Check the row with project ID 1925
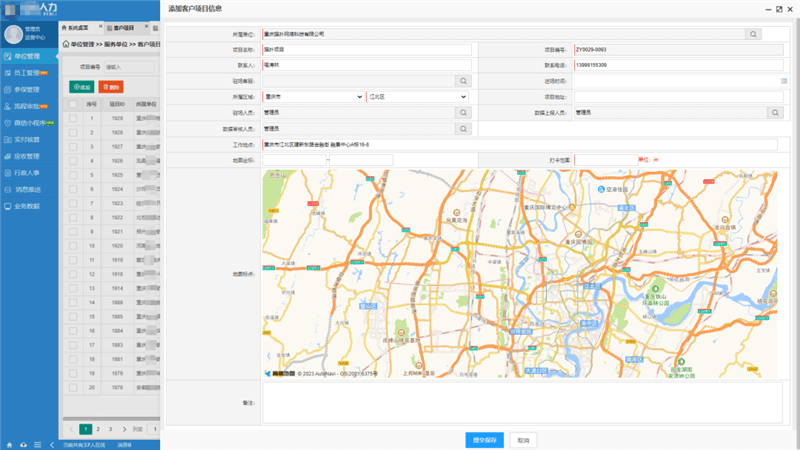800x450 pixels. (x=73, y=175)
